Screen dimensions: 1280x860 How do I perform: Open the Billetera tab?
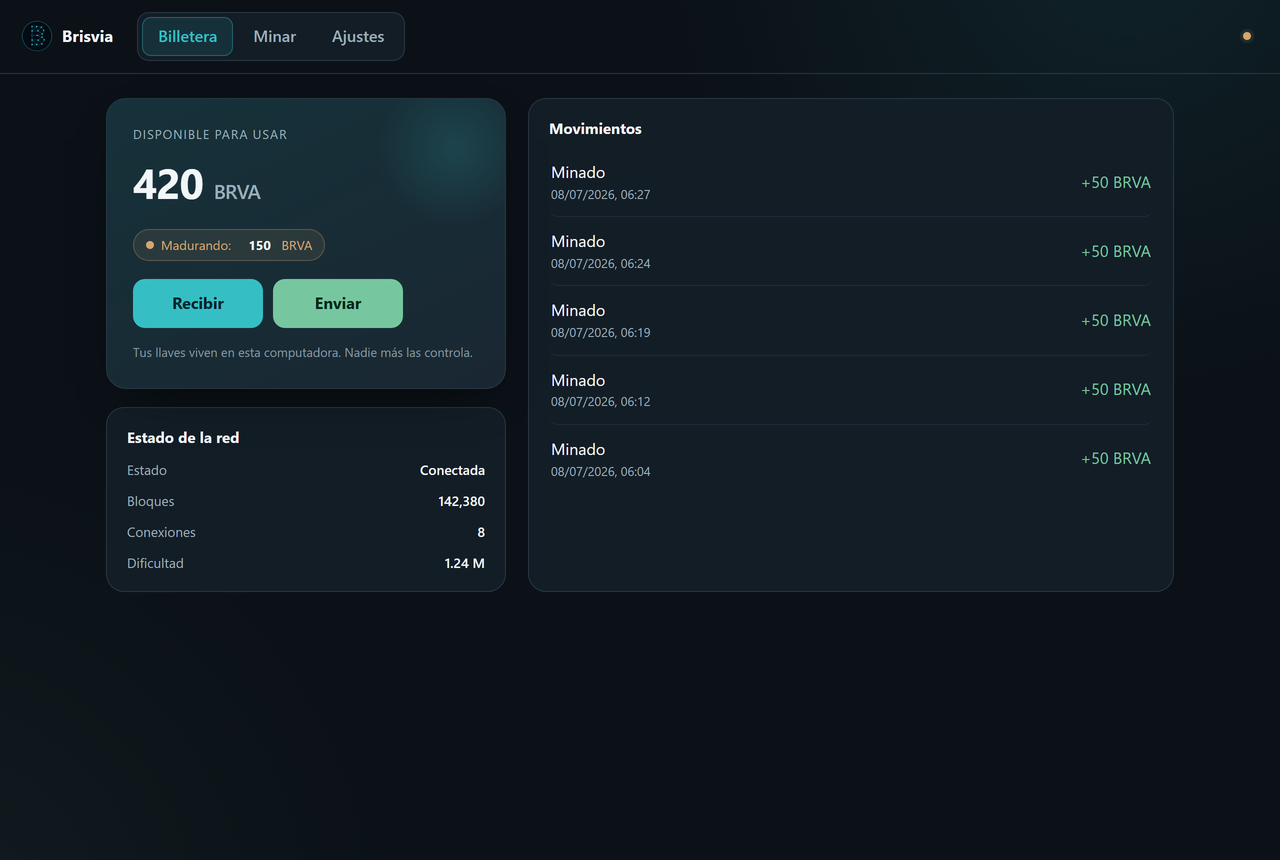click(187, 37)
